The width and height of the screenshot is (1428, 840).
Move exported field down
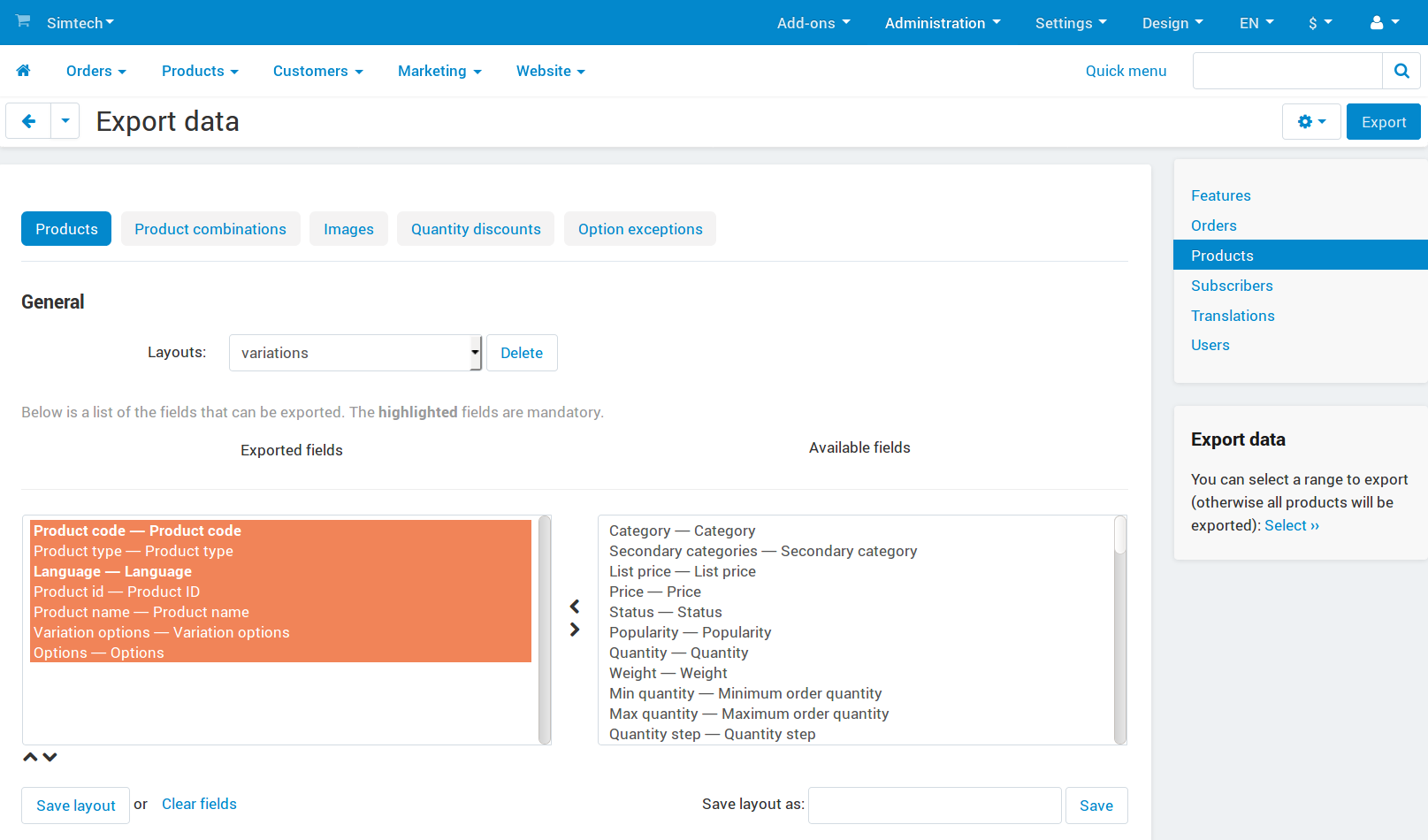click(50, 757)
